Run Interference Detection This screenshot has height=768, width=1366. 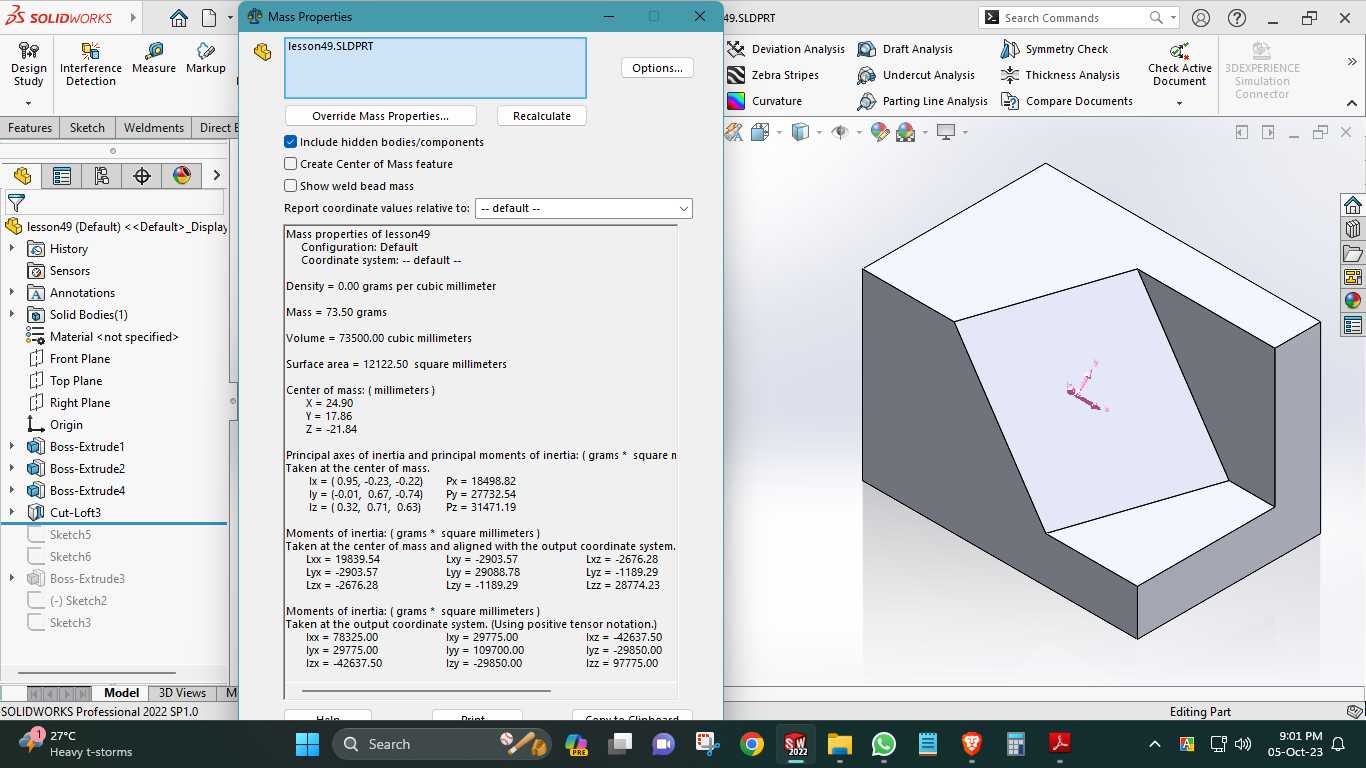tap(91, 64)
